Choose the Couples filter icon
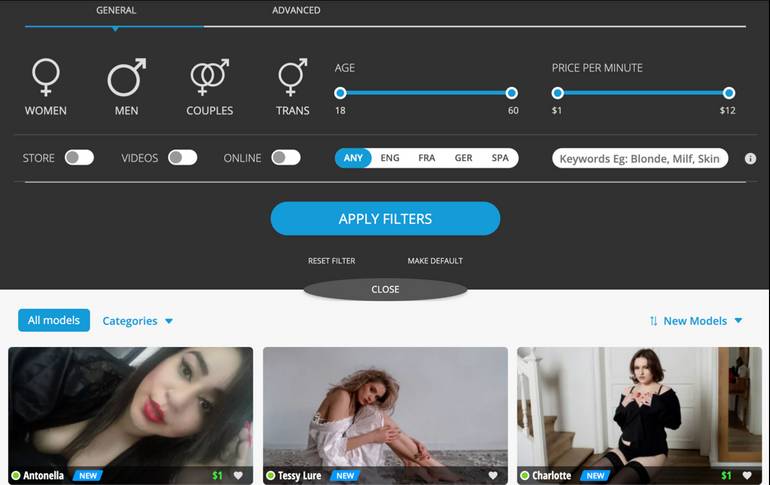The width and height of the screenshot is (770, 485). coord(210,77)
